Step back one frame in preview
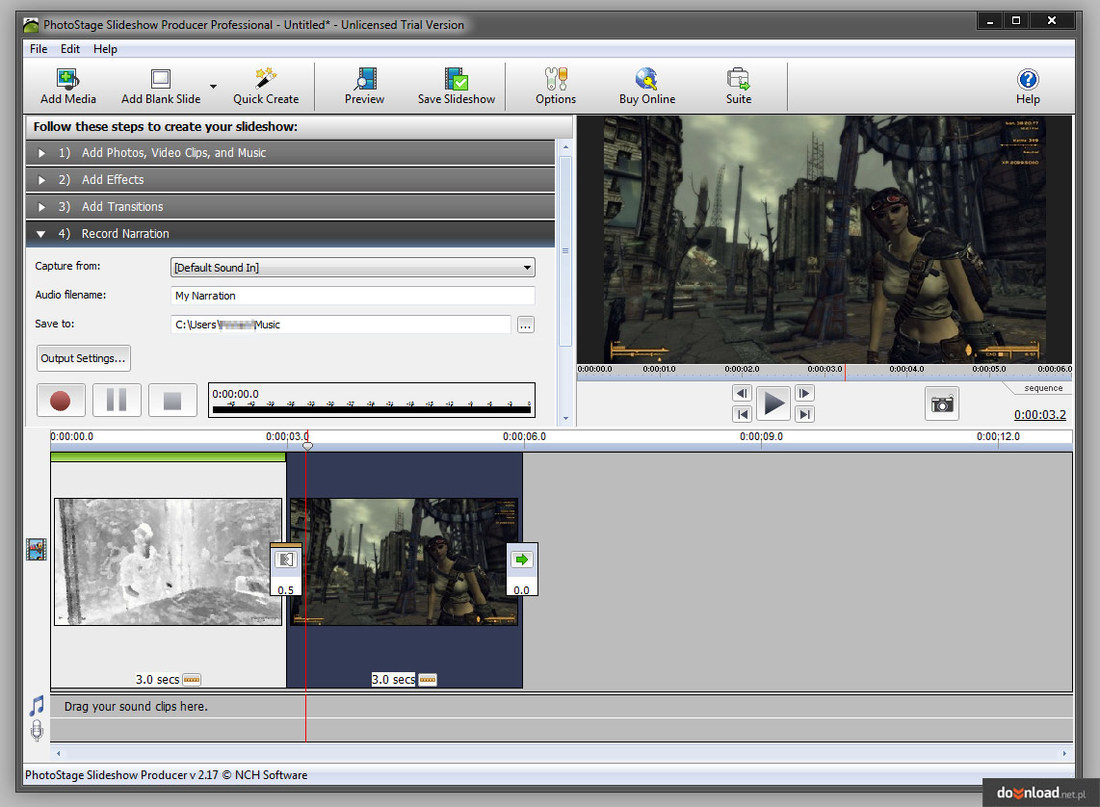The height and width of the screenshot is (807, 1100). tap(742, 393)
